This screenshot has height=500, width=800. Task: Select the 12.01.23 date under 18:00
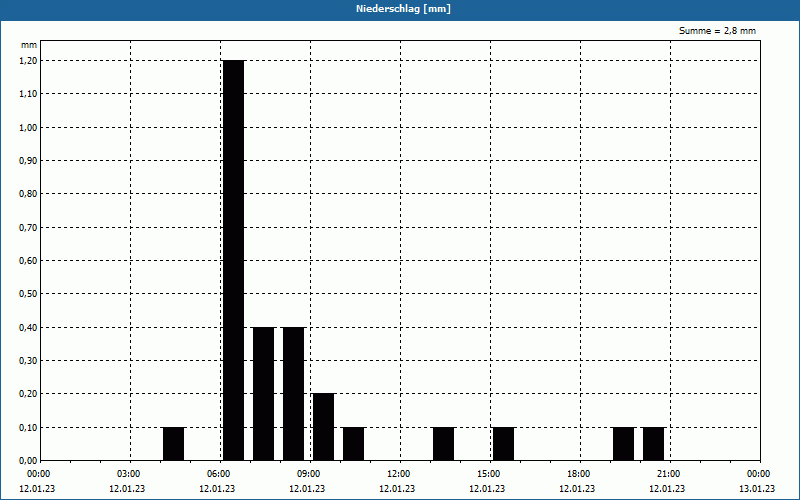coord(577,489)
